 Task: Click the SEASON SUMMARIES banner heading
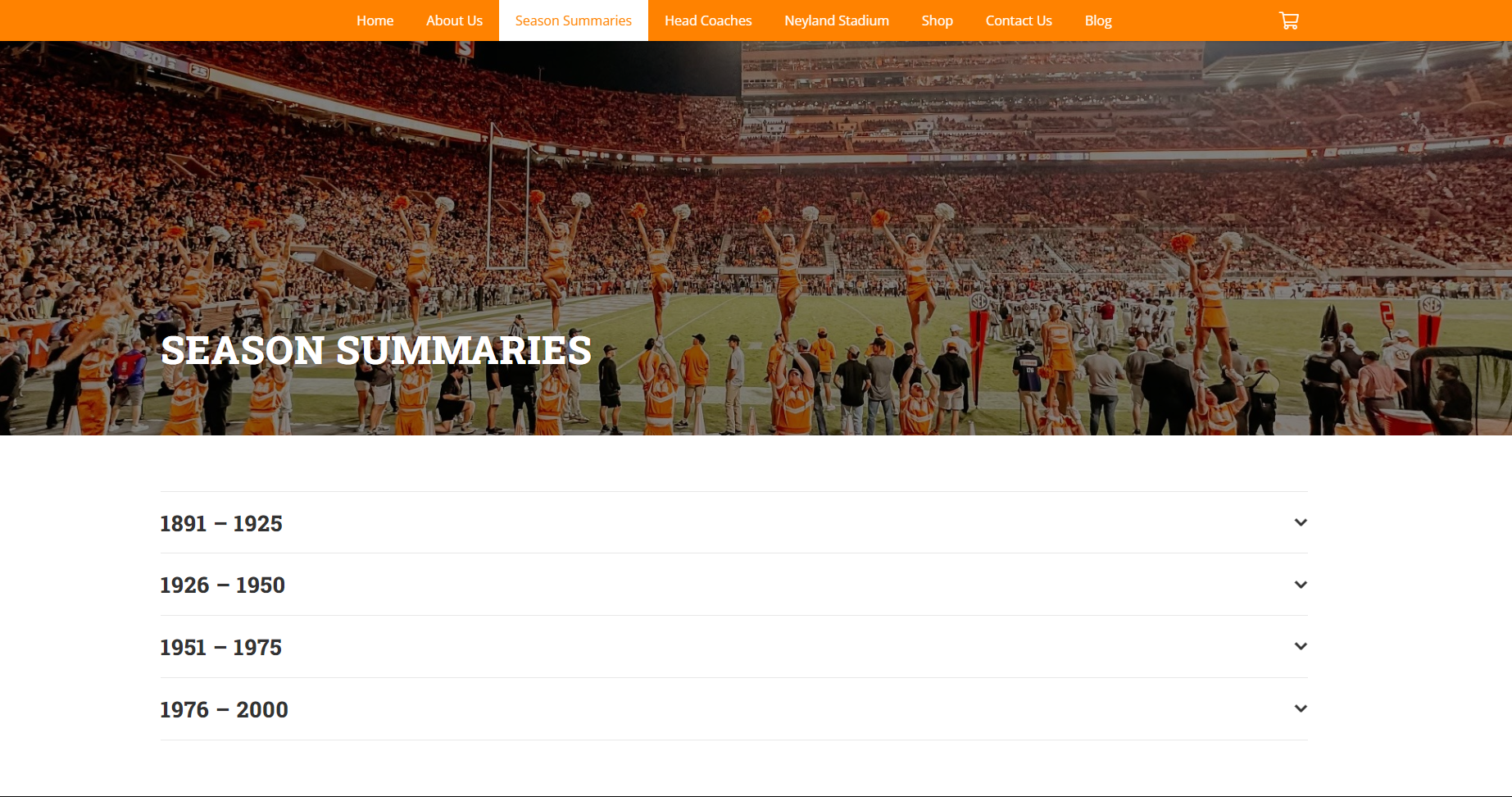tap(376, 351)
